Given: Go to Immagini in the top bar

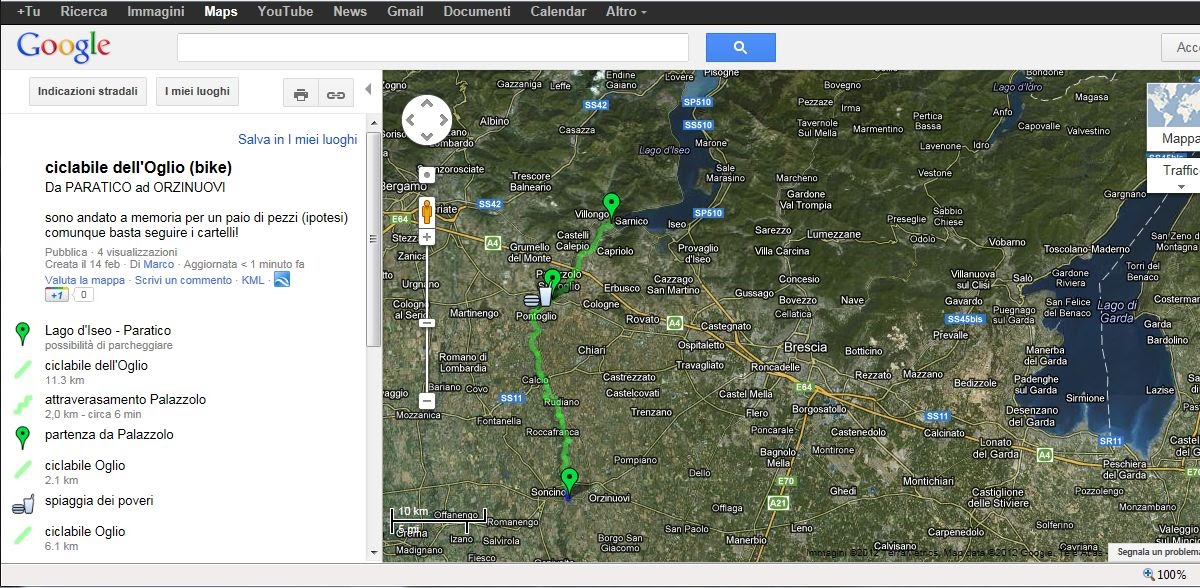Looking at the screenshot, I should click(156, 12).
